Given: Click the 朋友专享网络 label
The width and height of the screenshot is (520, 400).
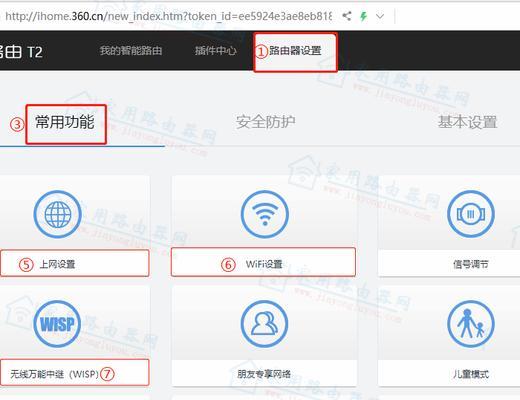Looking at the screenshot, I should click(x=264, y=374).
